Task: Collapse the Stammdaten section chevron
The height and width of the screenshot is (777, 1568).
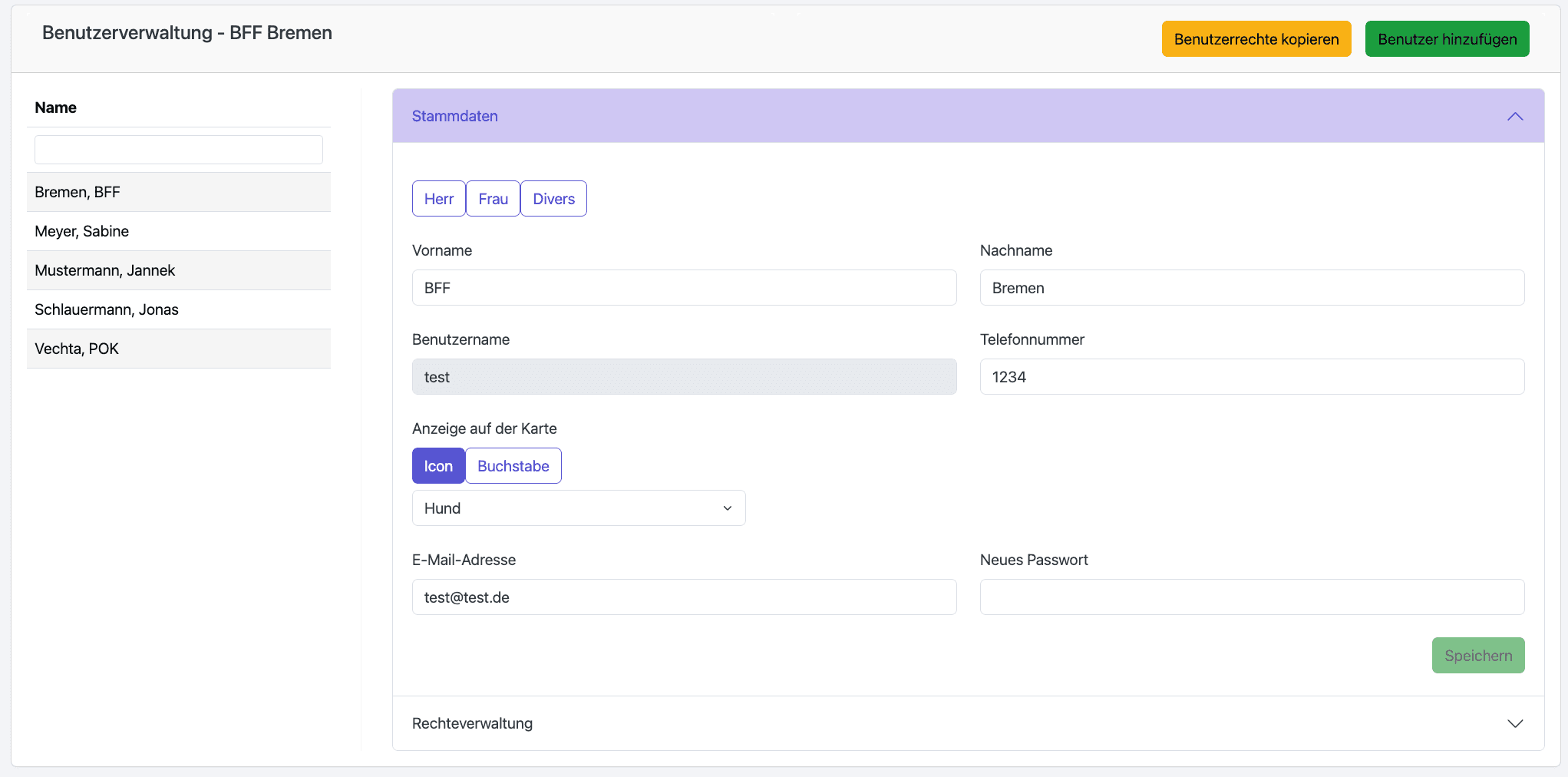Action: (x=1514, y=117)
